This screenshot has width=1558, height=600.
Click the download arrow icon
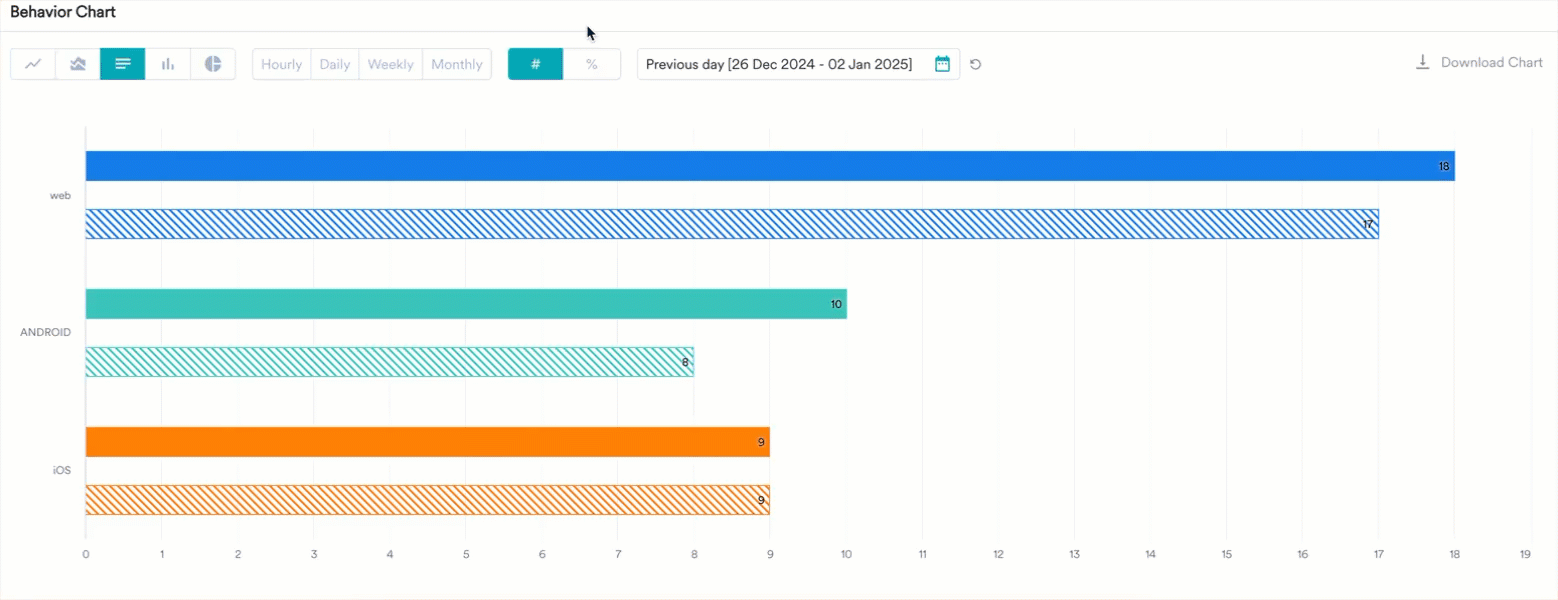[x=1422, y=62]
